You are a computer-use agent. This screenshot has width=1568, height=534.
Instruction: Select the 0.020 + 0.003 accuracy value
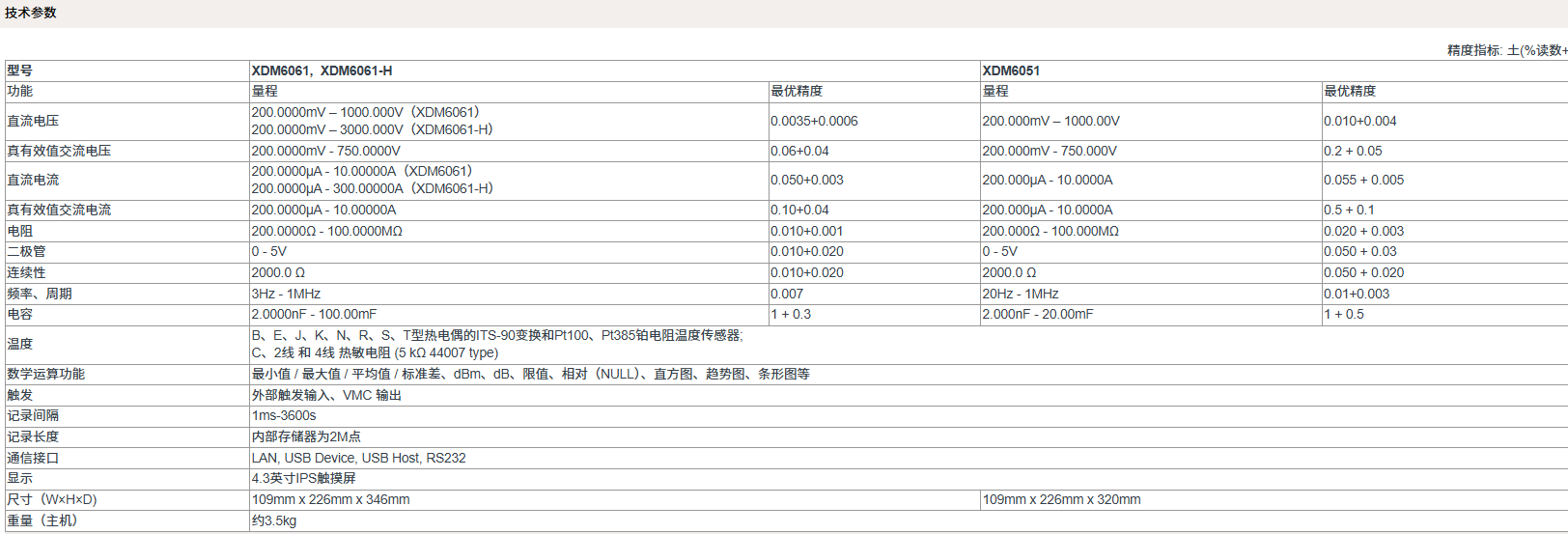pos(1364,231)
